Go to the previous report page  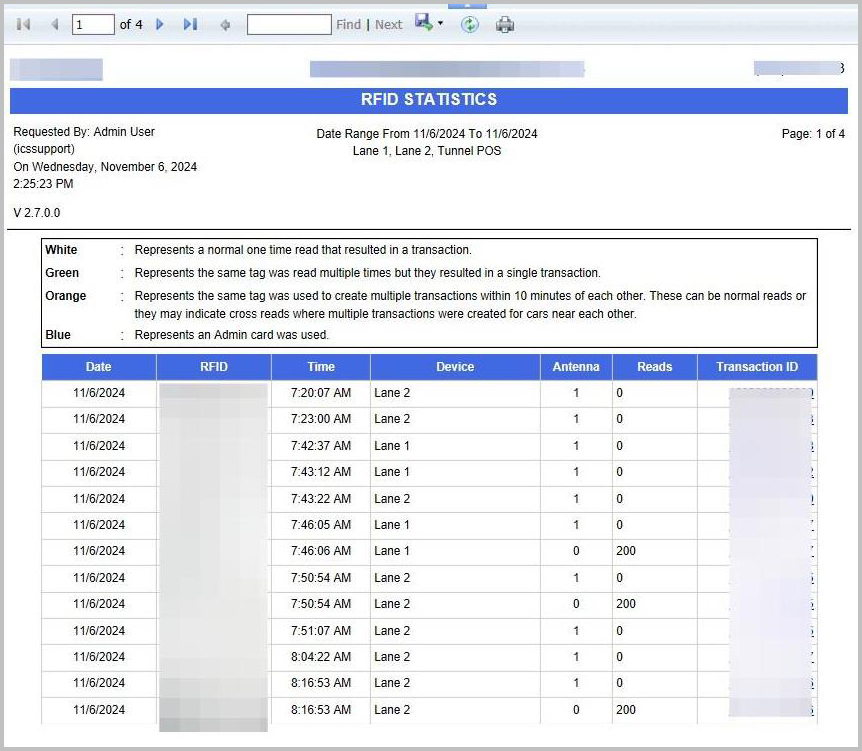point(54,24)
